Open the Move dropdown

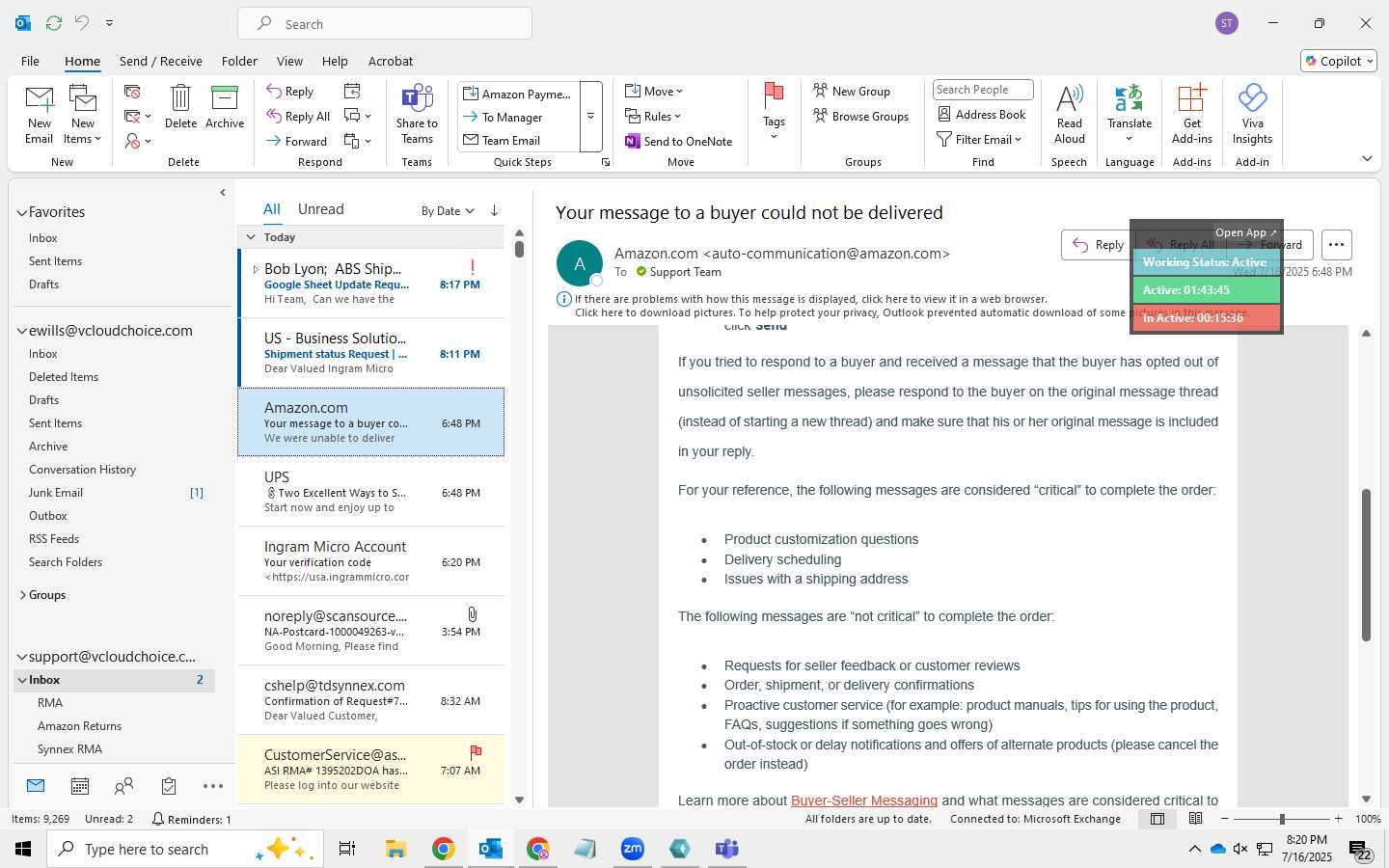click(x=654, y=92)
